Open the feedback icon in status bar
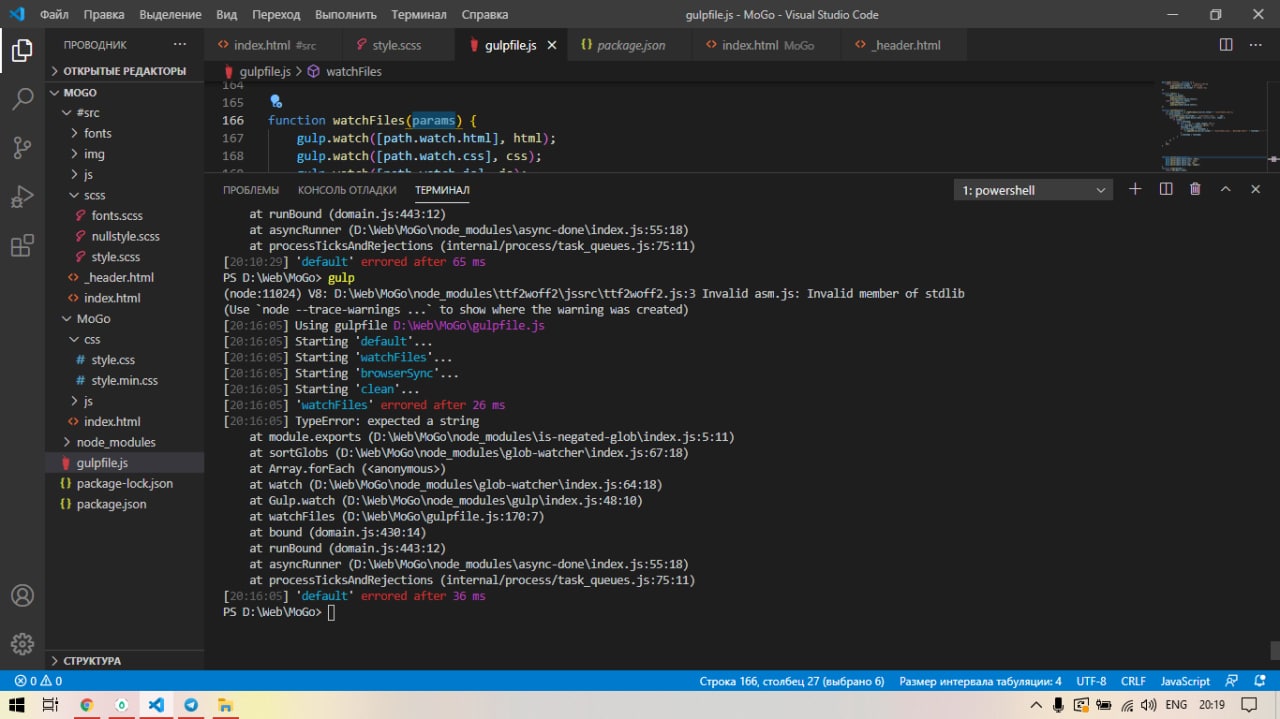 pyautogui.click(x=1233, y=681)
